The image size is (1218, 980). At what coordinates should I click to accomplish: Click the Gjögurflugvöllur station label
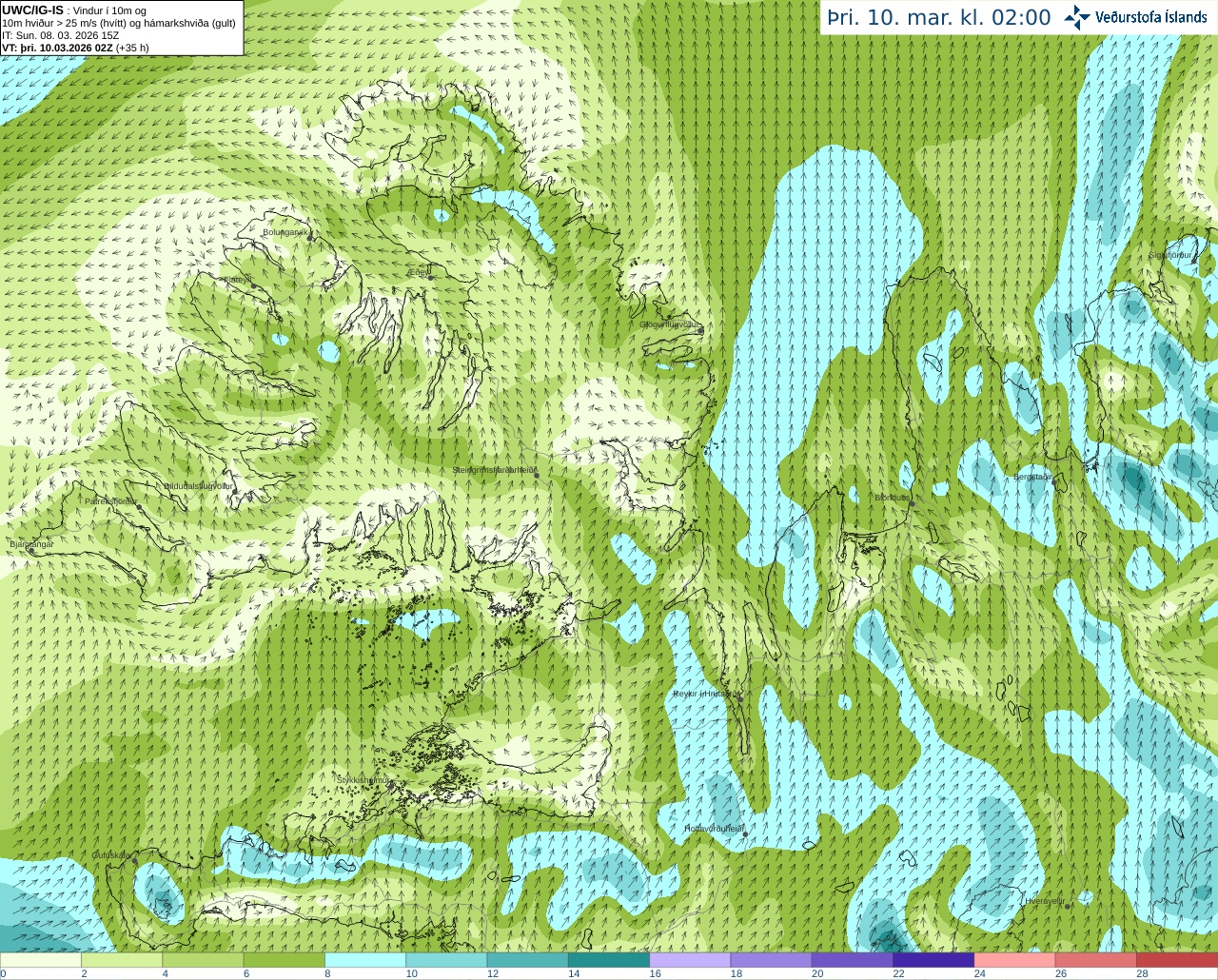click(670, 324)
